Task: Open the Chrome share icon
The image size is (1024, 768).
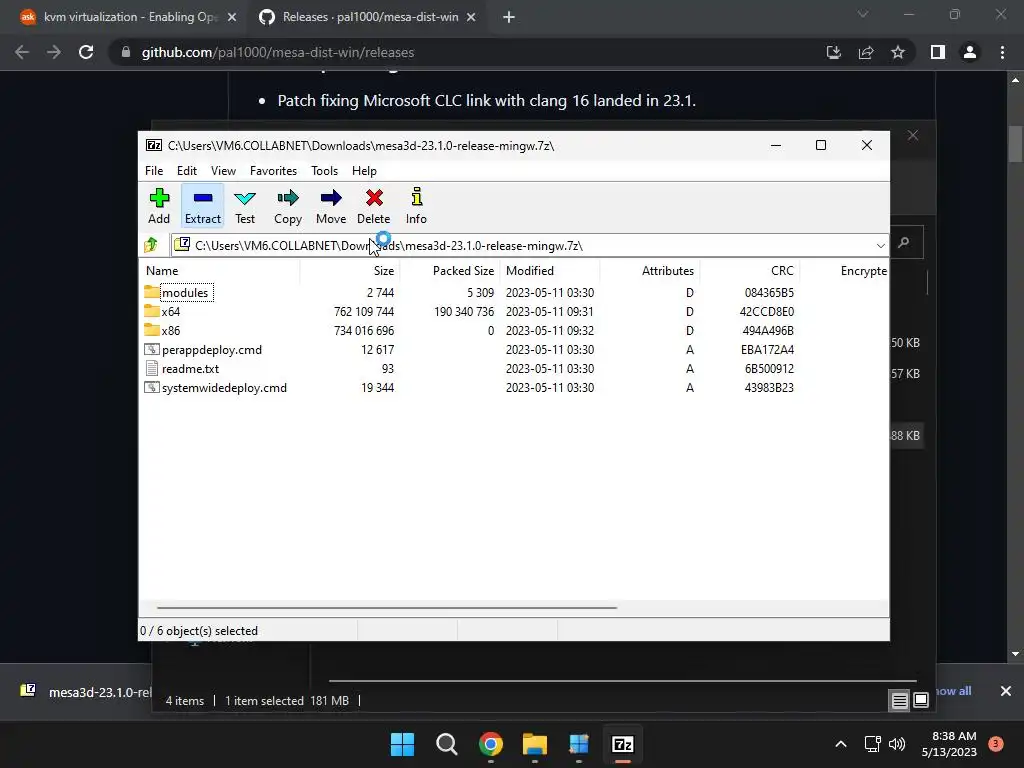Action: pyautogui.click(x=866, y=52)
